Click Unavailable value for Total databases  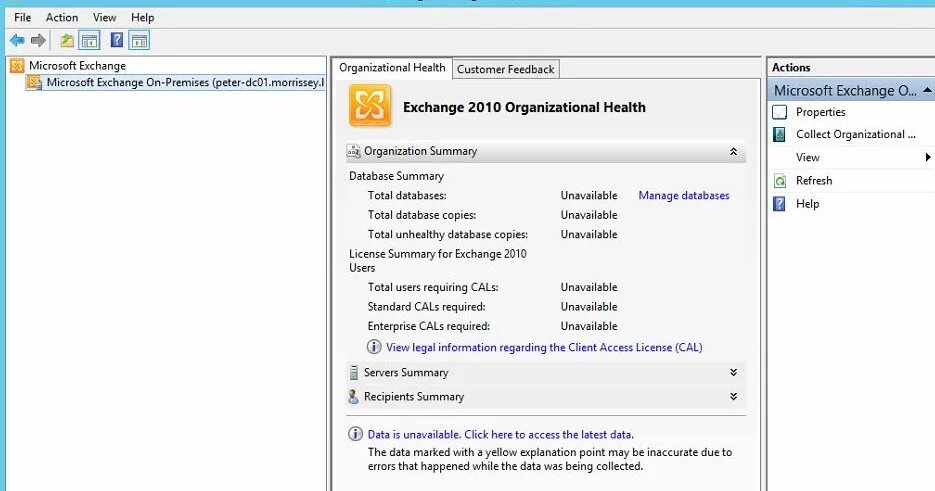click(589, 195)
